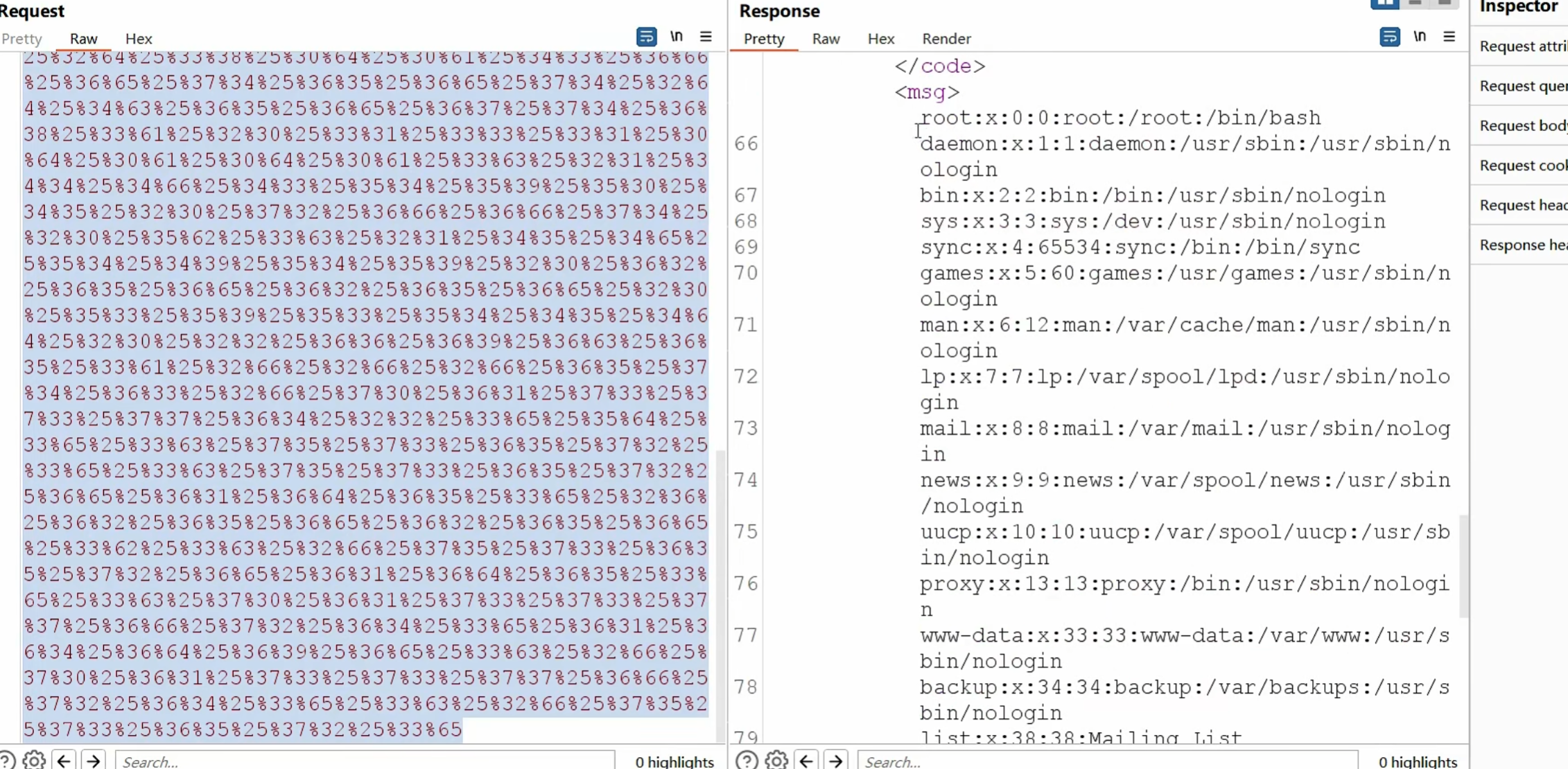Go to next match in Response search

click(x=836, y=760)
